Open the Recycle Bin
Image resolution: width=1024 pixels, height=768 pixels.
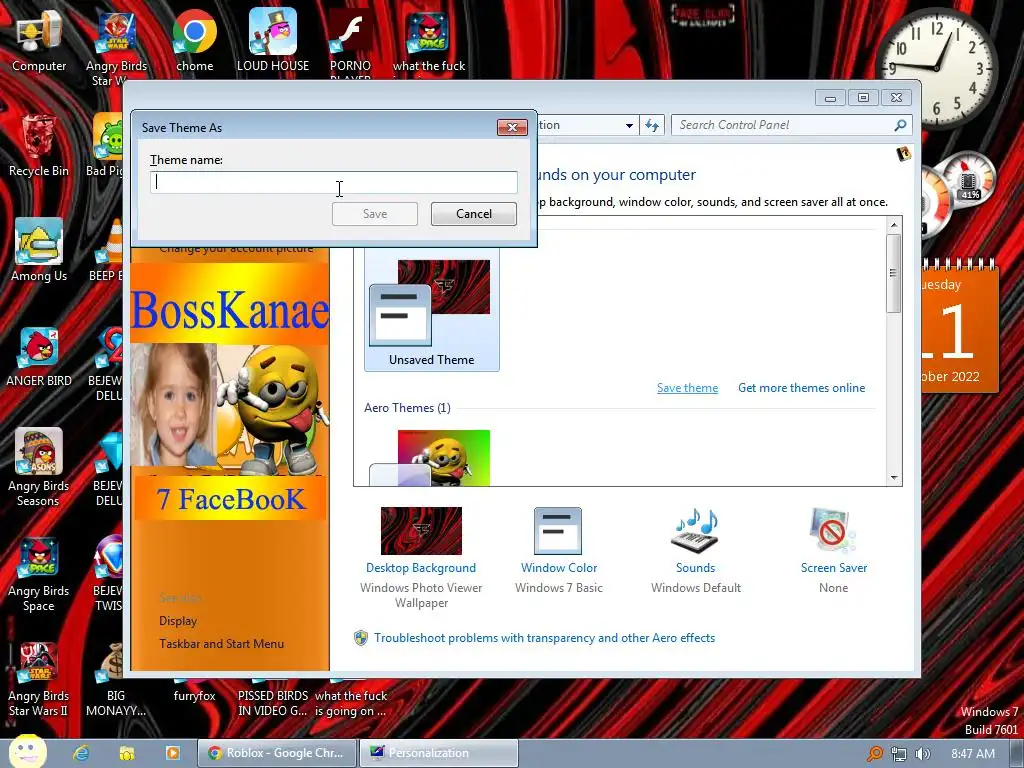click(x=39, y=145)
